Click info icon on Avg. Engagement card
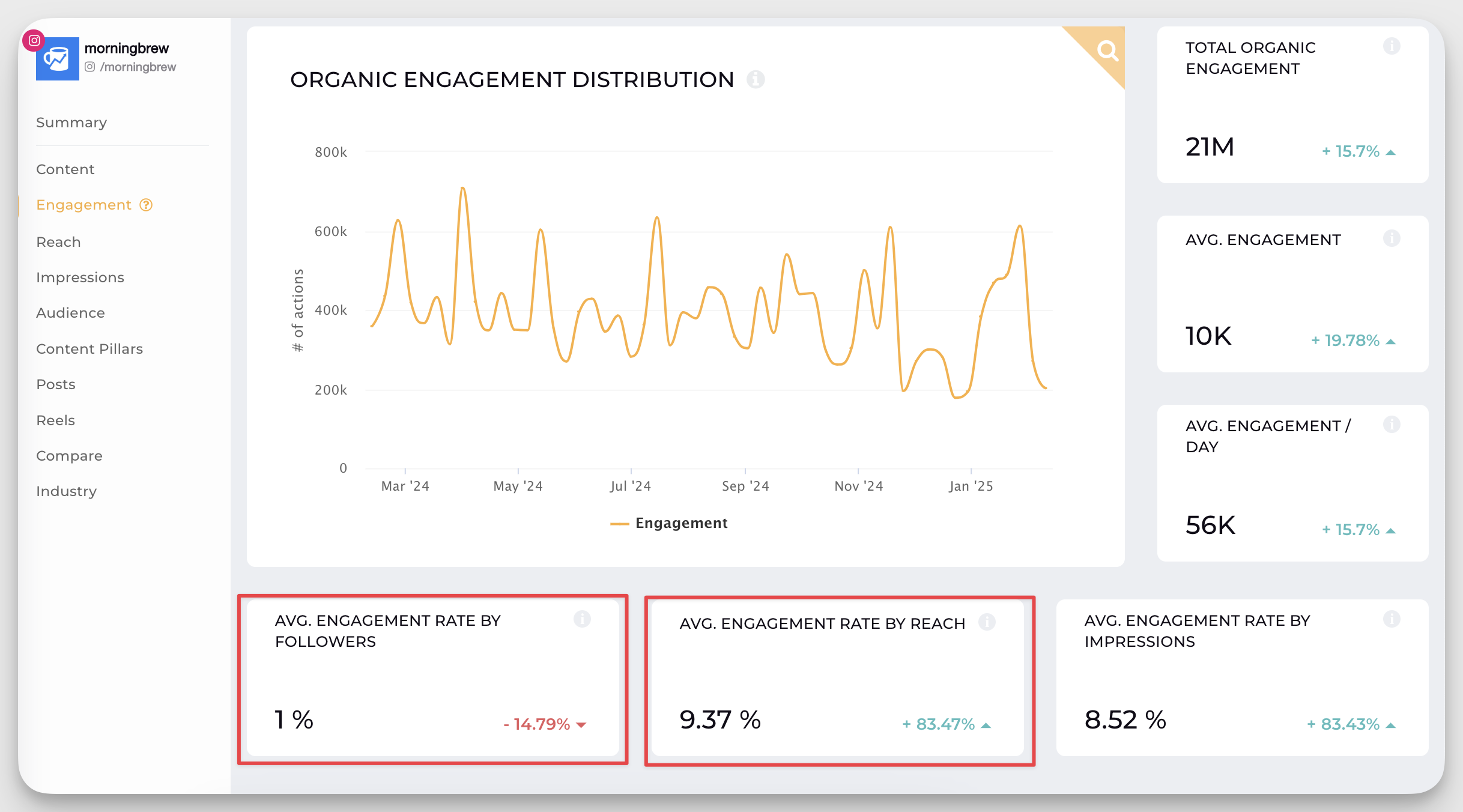1463x812 pixels. 1392,238
